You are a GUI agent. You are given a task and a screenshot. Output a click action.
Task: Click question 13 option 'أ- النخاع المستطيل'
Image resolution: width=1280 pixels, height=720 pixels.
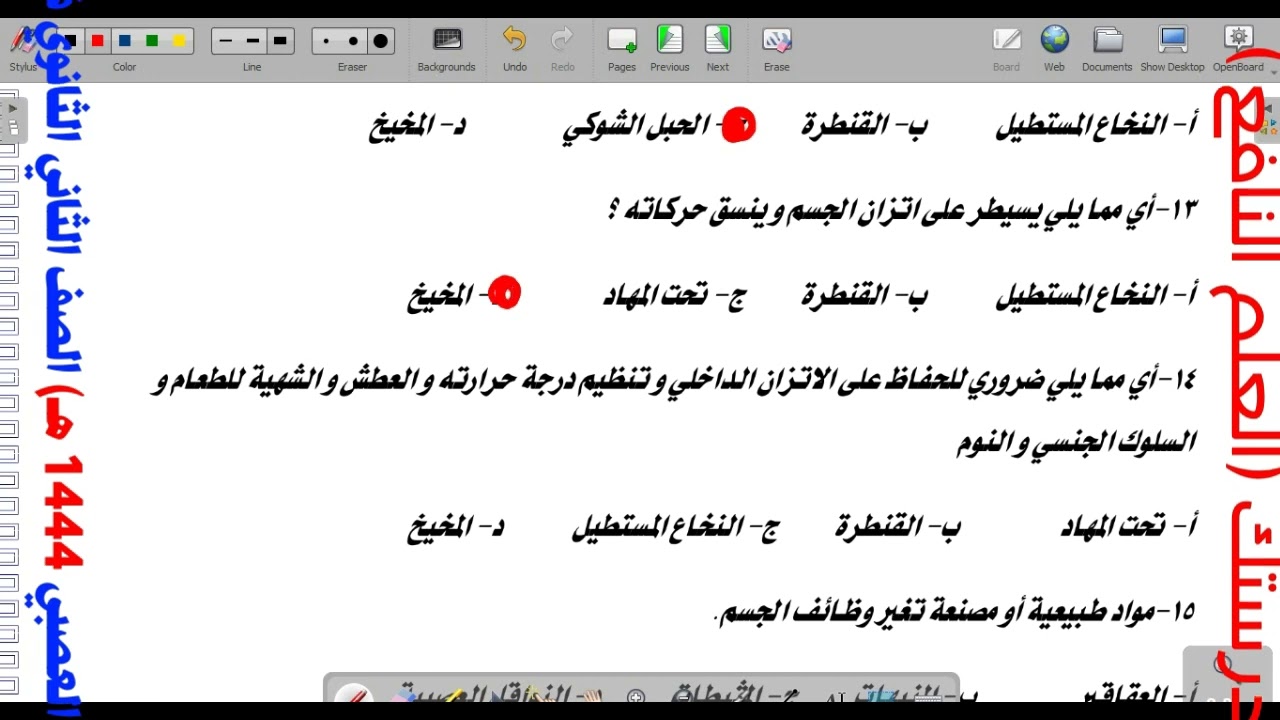pyautogui.click(x=1096, y=295)
